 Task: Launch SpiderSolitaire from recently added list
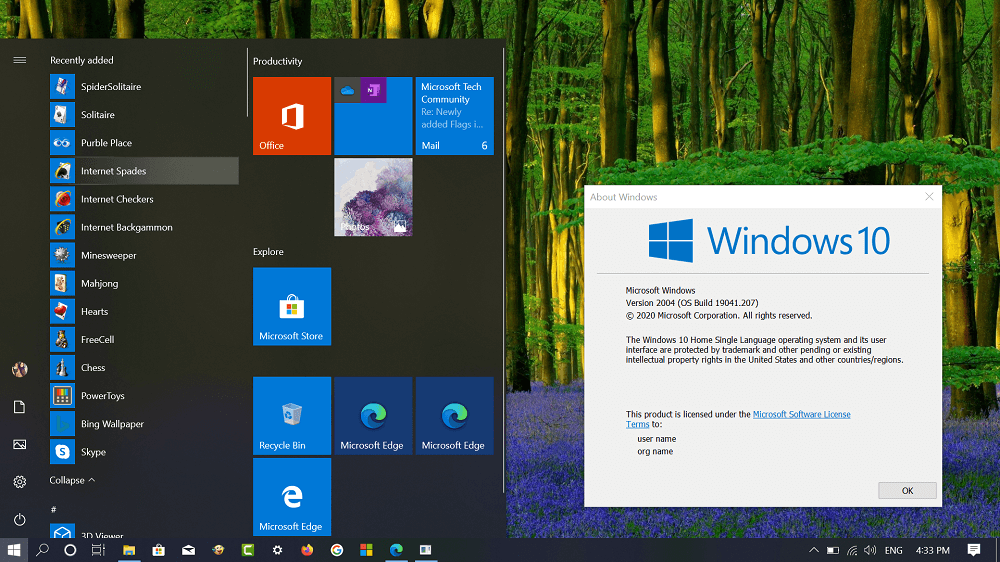tap(144, 86)
